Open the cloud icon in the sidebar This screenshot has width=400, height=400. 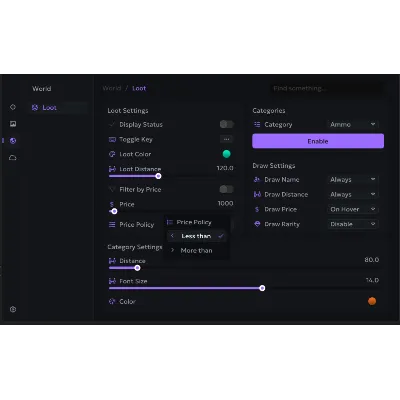click(x=13, y=157)
